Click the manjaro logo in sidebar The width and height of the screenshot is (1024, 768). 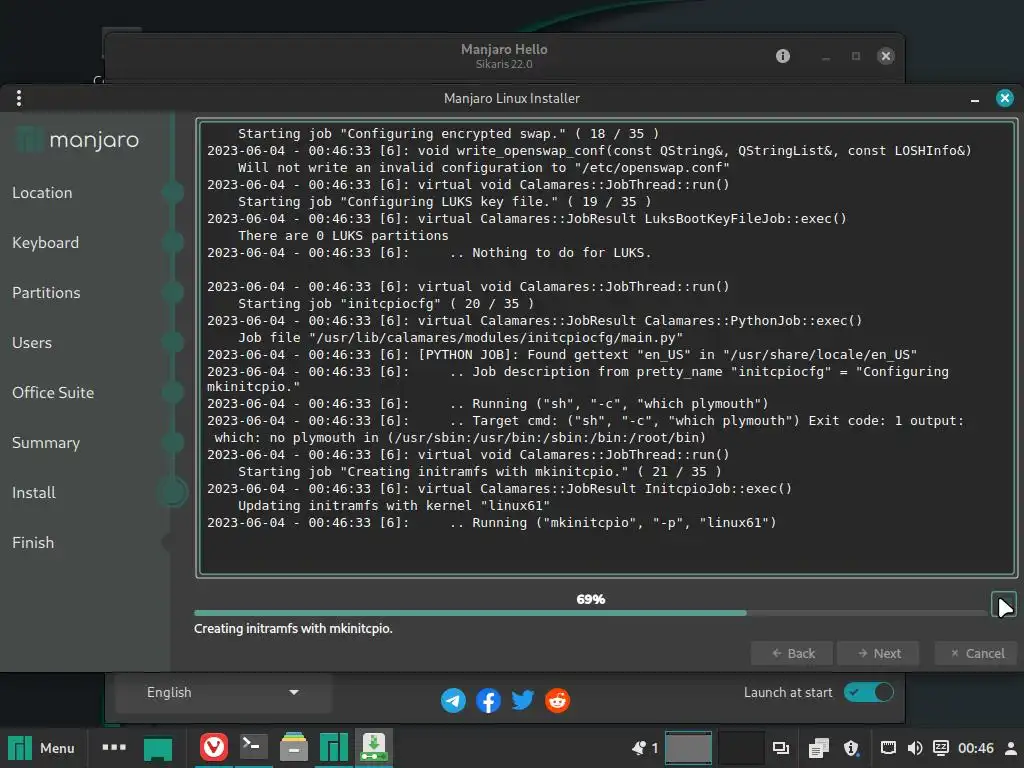click(78, 140)
